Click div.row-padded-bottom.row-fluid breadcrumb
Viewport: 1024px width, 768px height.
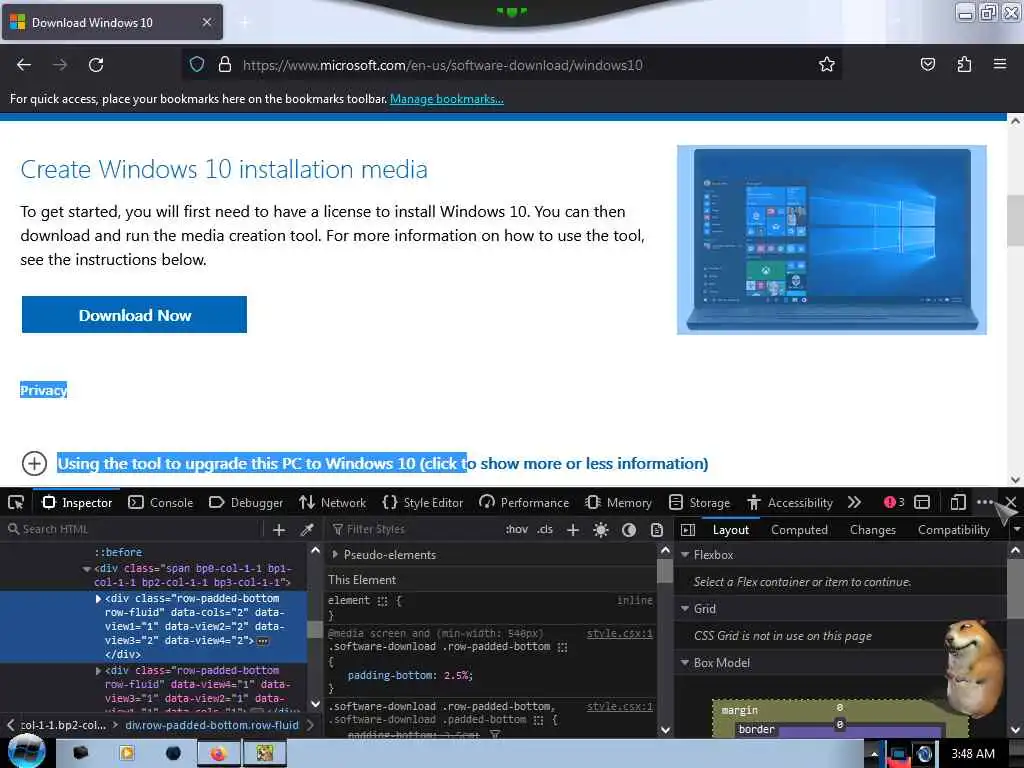tap(212, 725)
